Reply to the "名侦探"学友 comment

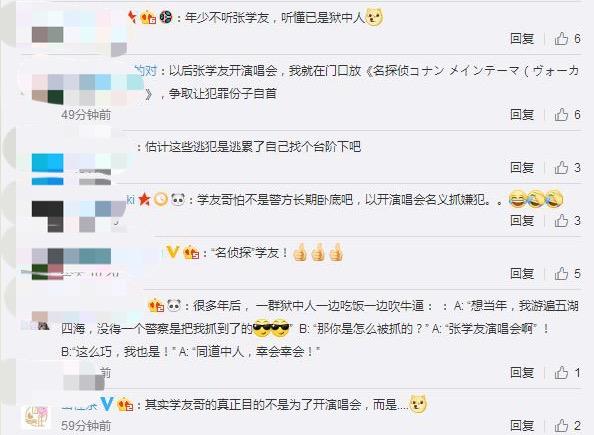point(522,274)
